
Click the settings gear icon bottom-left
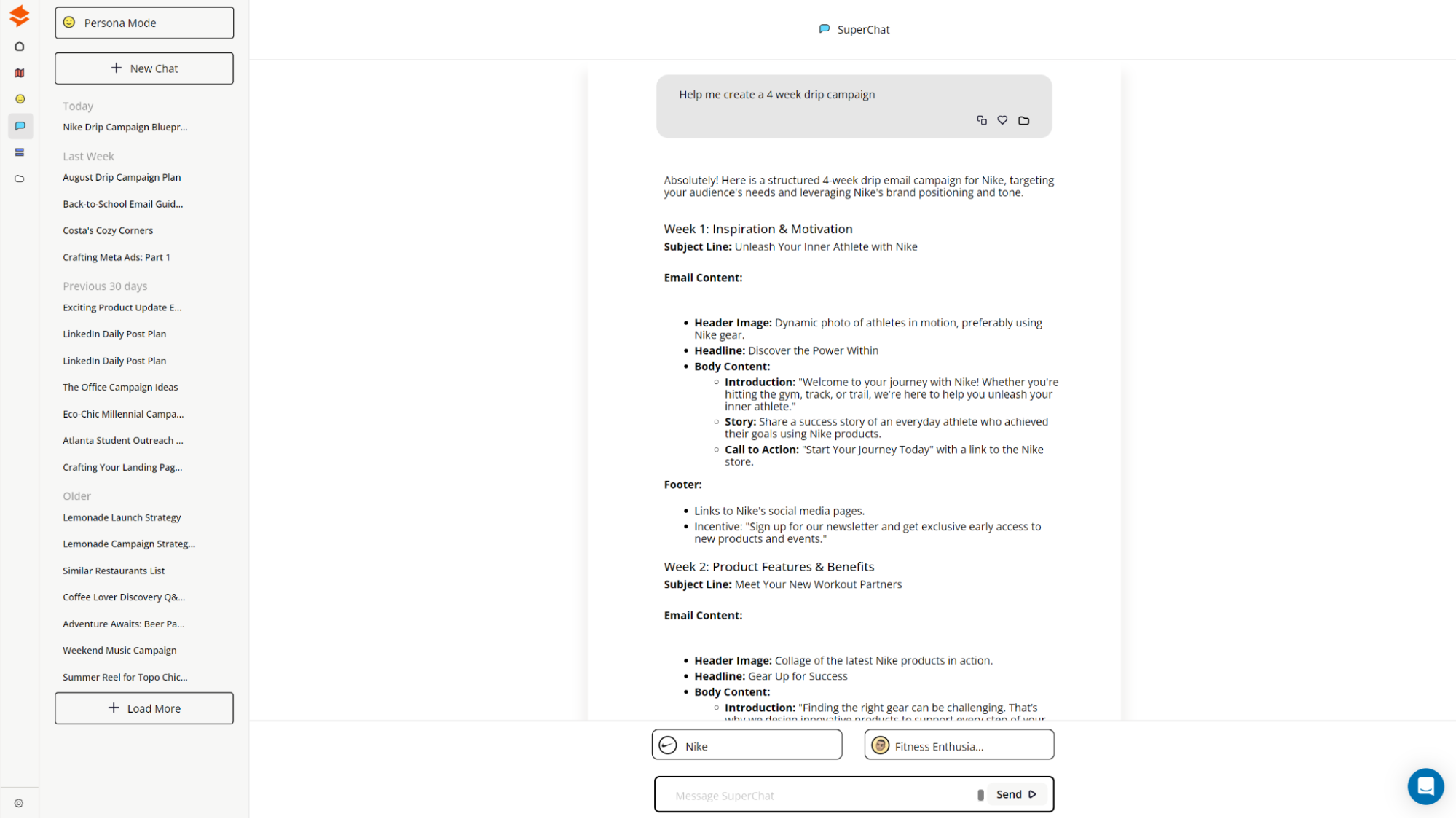[x=19, y=803]
